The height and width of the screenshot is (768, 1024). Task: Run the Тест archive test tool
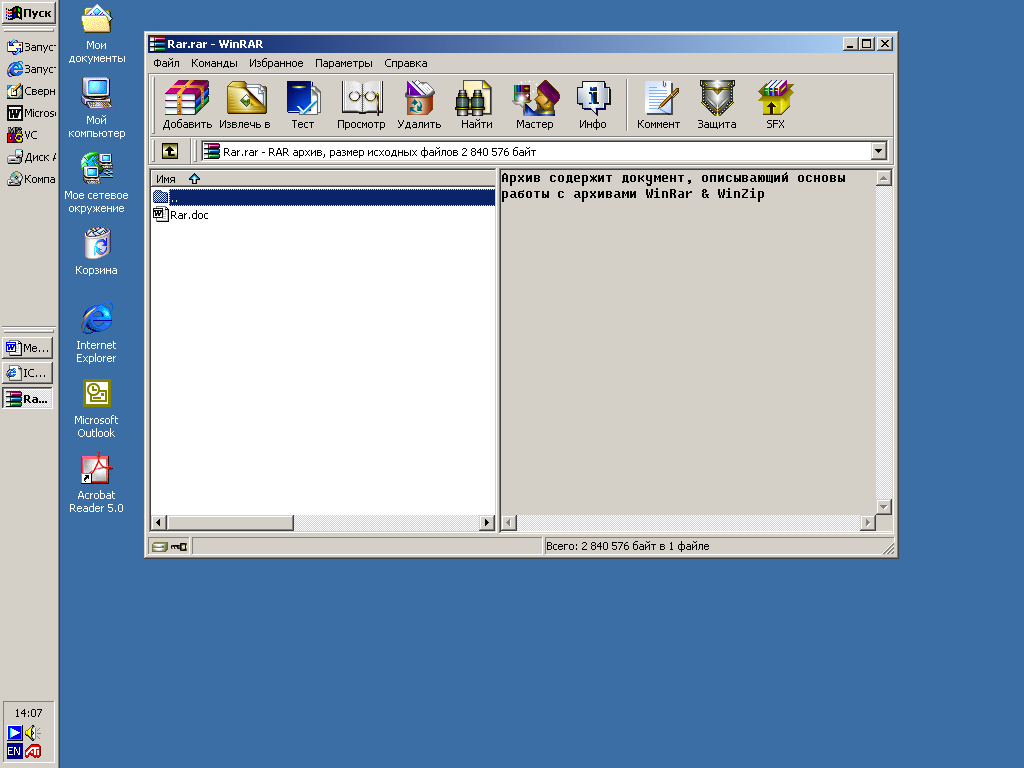coord(302,104)
